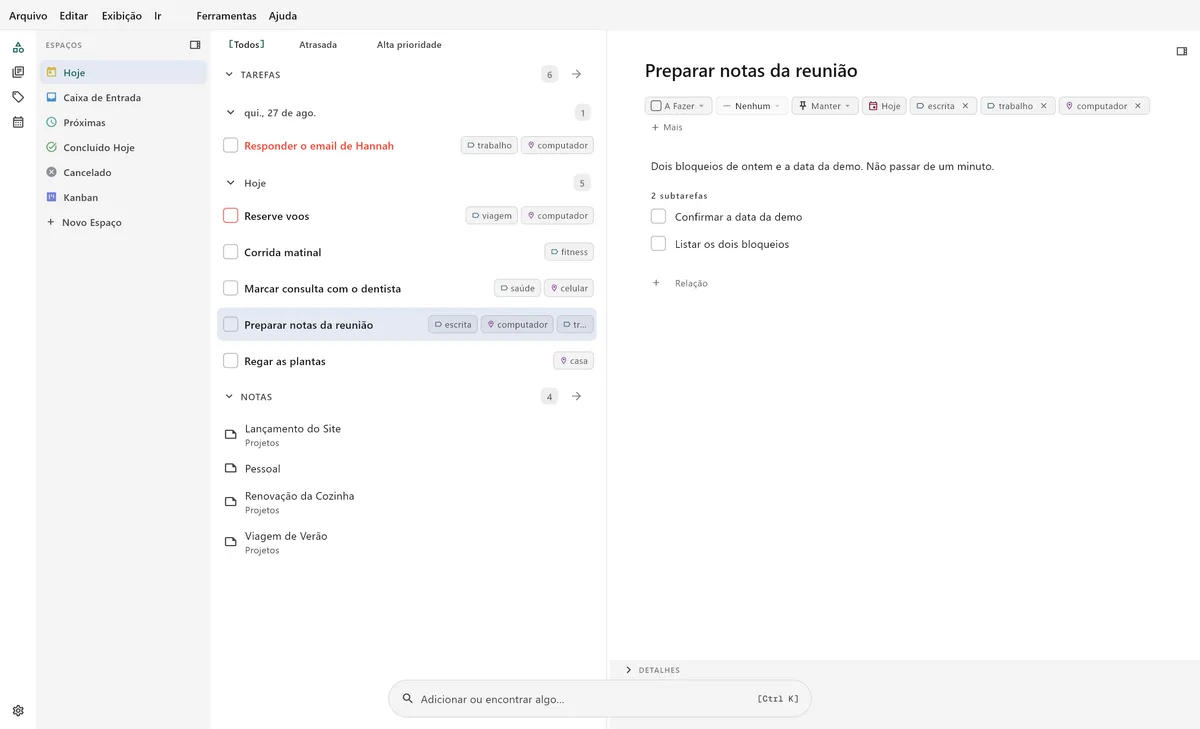Click the Pessoal folder icon
Image resolution: width=1200 pixels, height=729 pixels.
point(230,468)
